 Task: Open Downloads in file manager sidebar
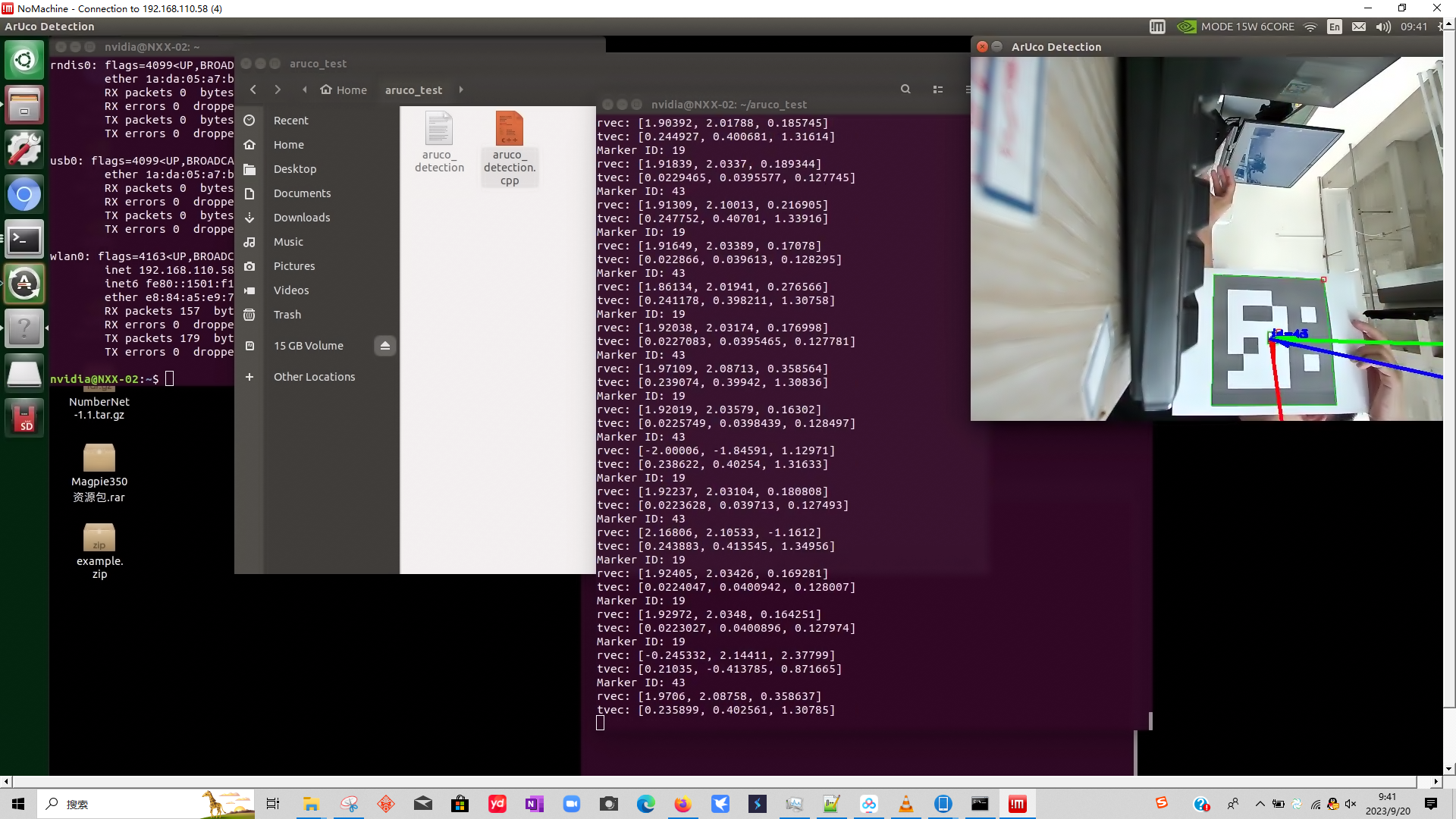pos(317,218)
